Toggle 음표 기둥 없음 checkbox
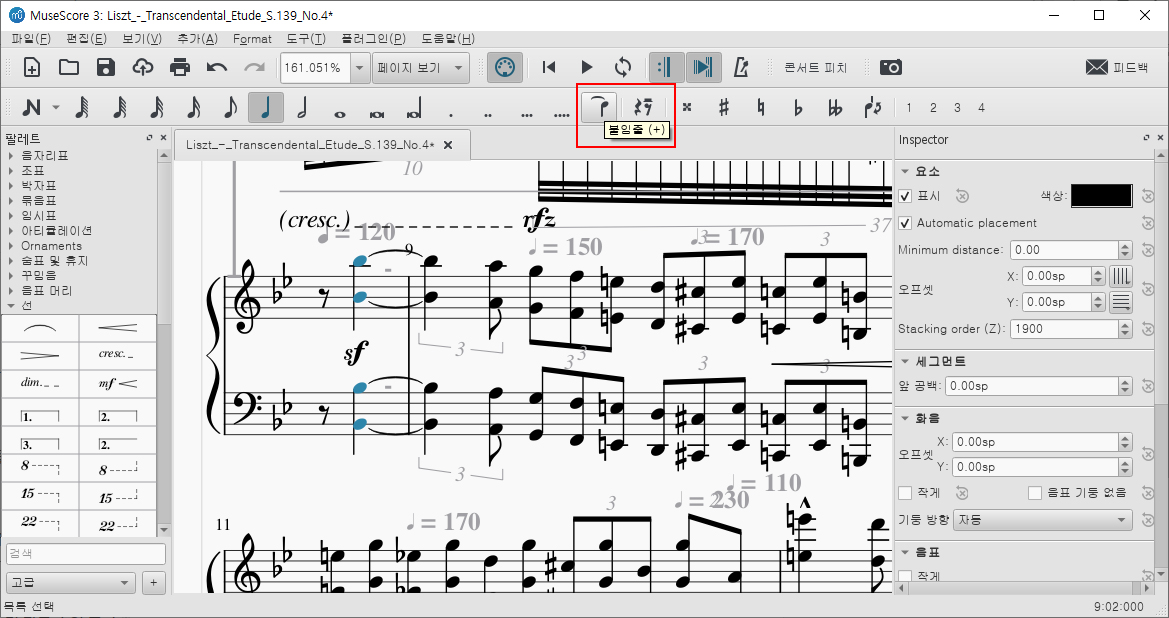Viewport: 1169px width, 618px height. 1035,493
